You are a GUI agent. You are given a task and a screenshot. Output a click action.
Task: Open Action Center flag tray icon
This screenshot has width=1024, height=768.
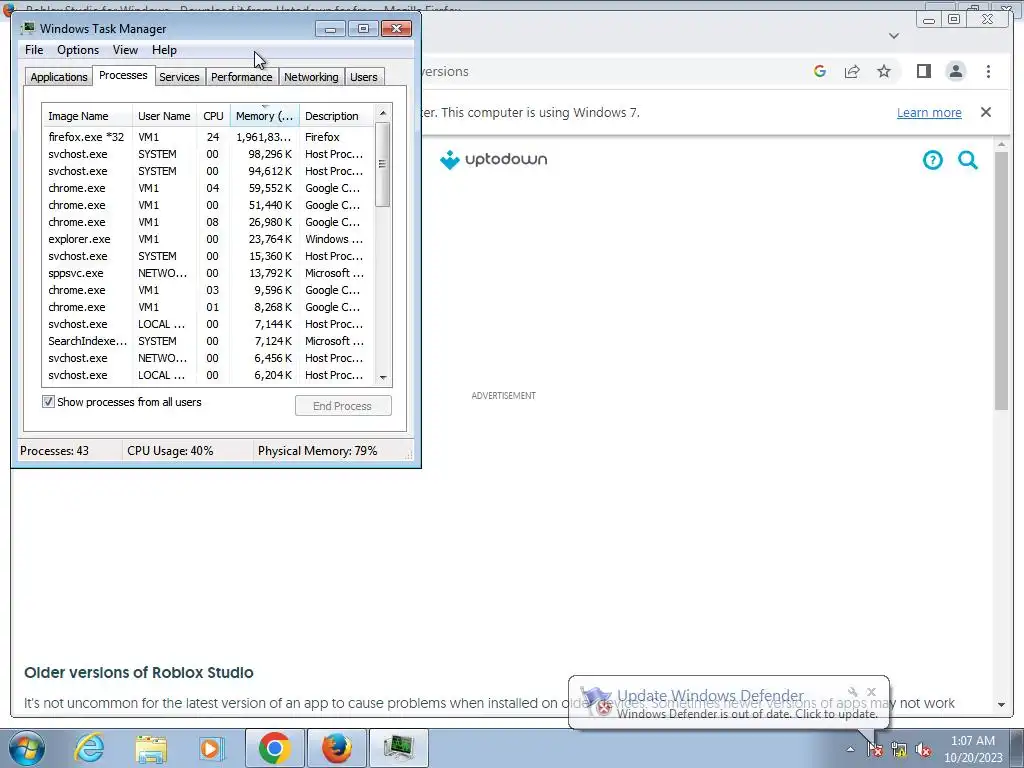coord(875,750)
